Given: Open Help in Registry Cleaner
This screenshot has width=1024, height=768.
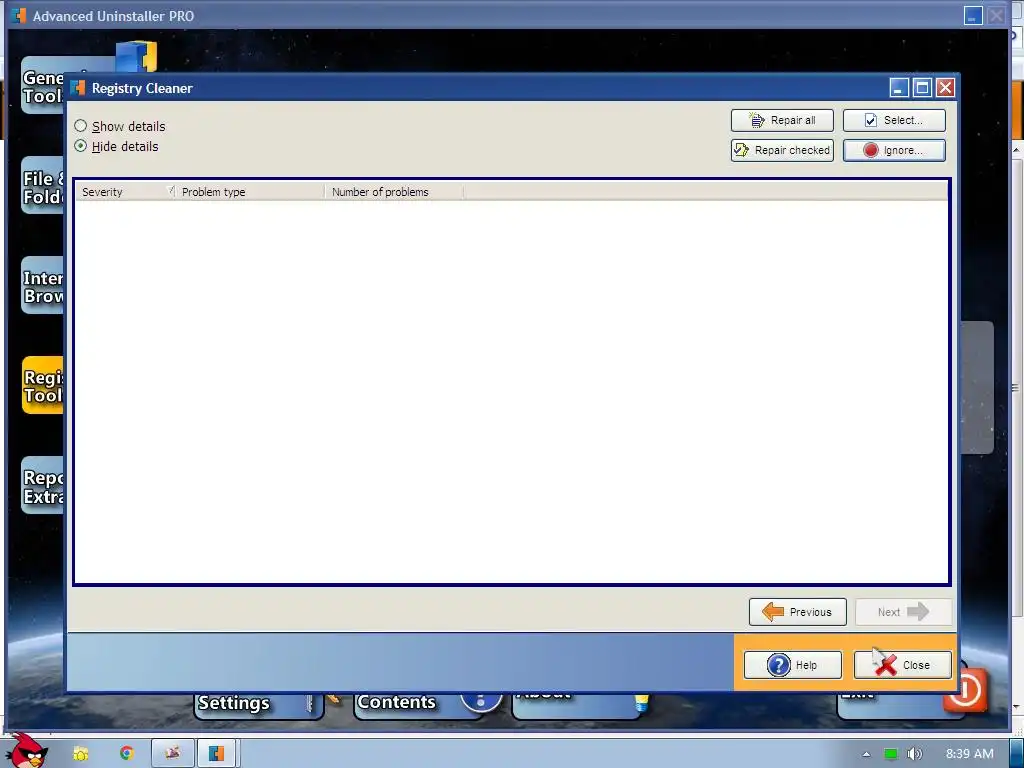Looking at the screenshot, I should pyautogui.click(x=792, y=665).
